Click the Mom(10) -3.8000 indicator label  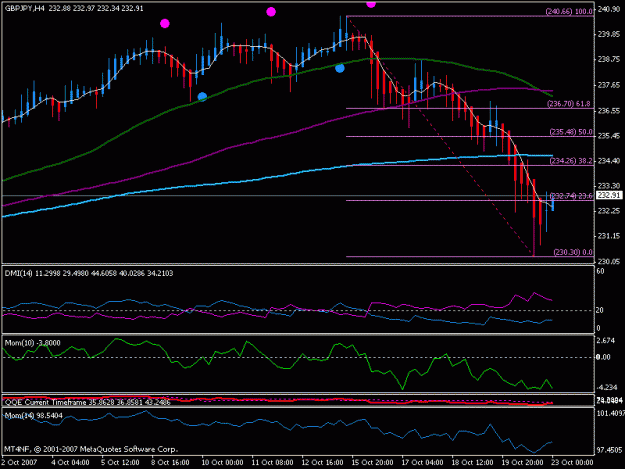[x=33, y=343]
